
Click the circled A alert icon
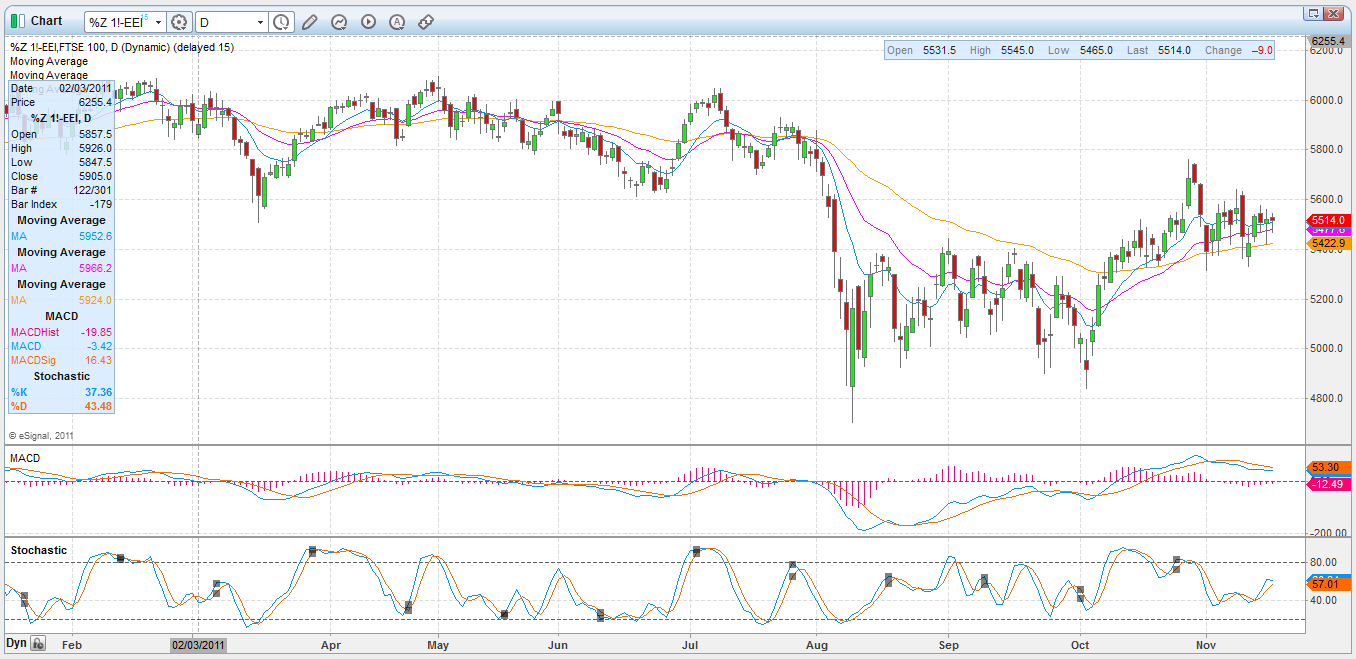[x=397, y=22]
